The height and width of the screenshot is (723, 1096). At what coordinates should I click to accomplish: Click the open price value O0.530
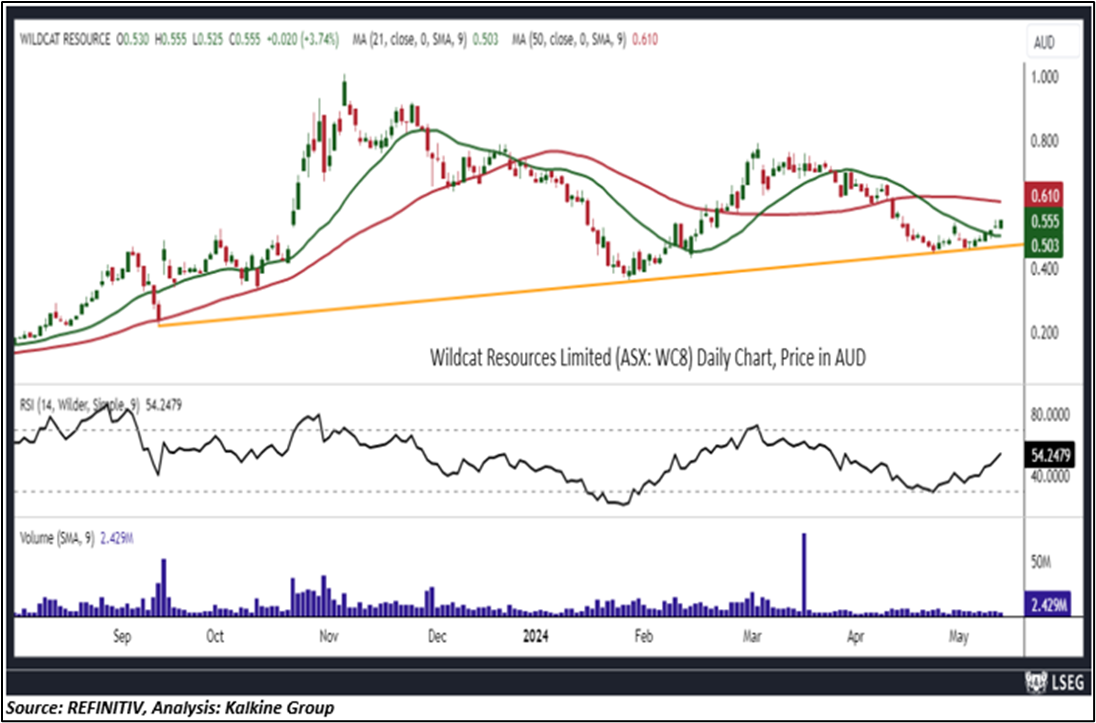click(131, 41)
